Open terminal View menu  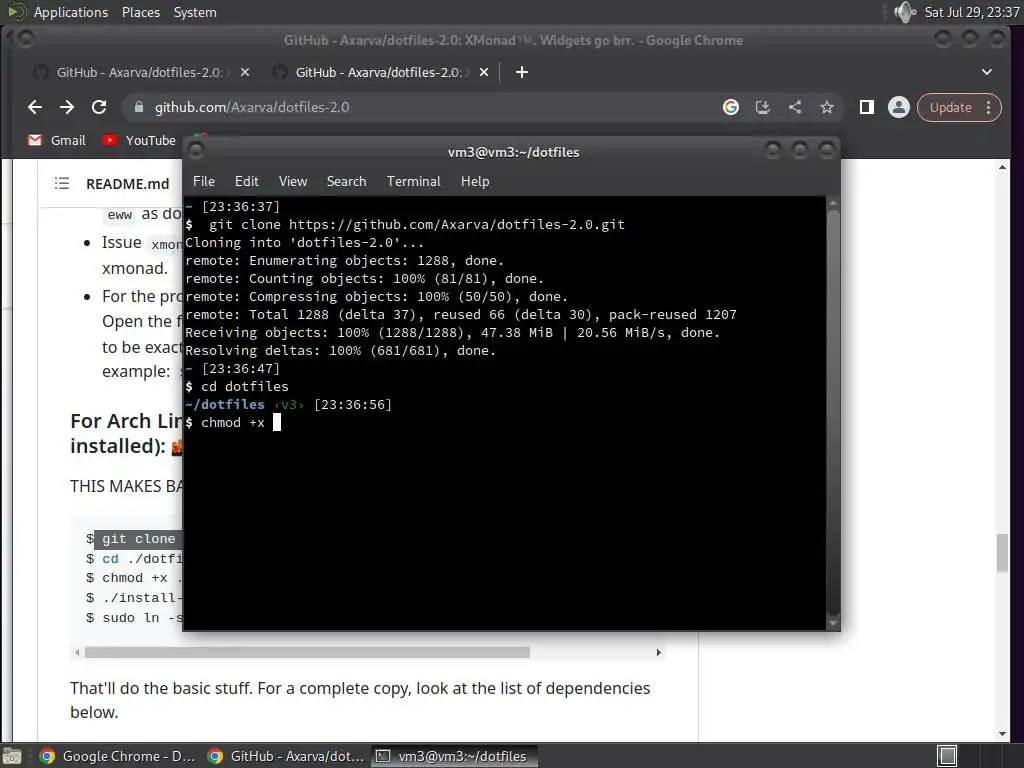point(293,182)
